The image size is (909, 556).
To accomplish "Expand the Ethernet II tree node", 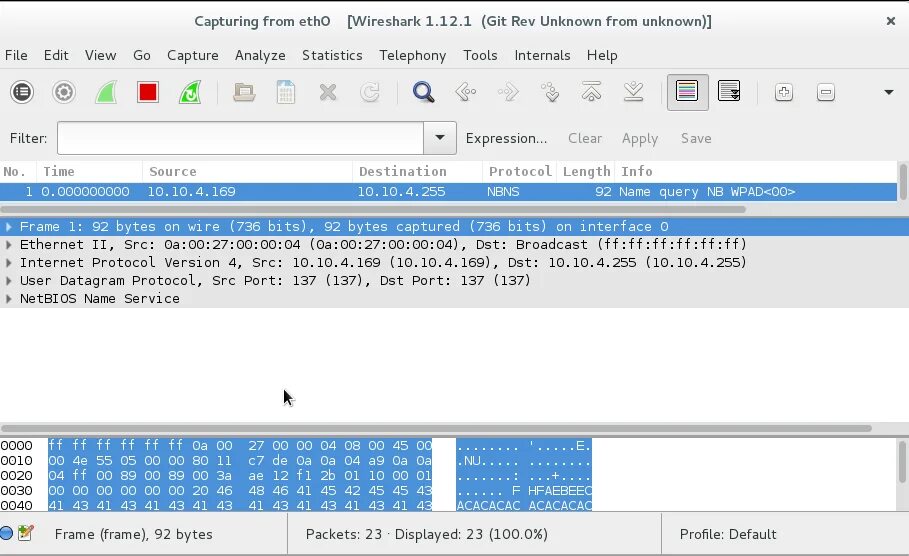I will (x=9, y=245).
